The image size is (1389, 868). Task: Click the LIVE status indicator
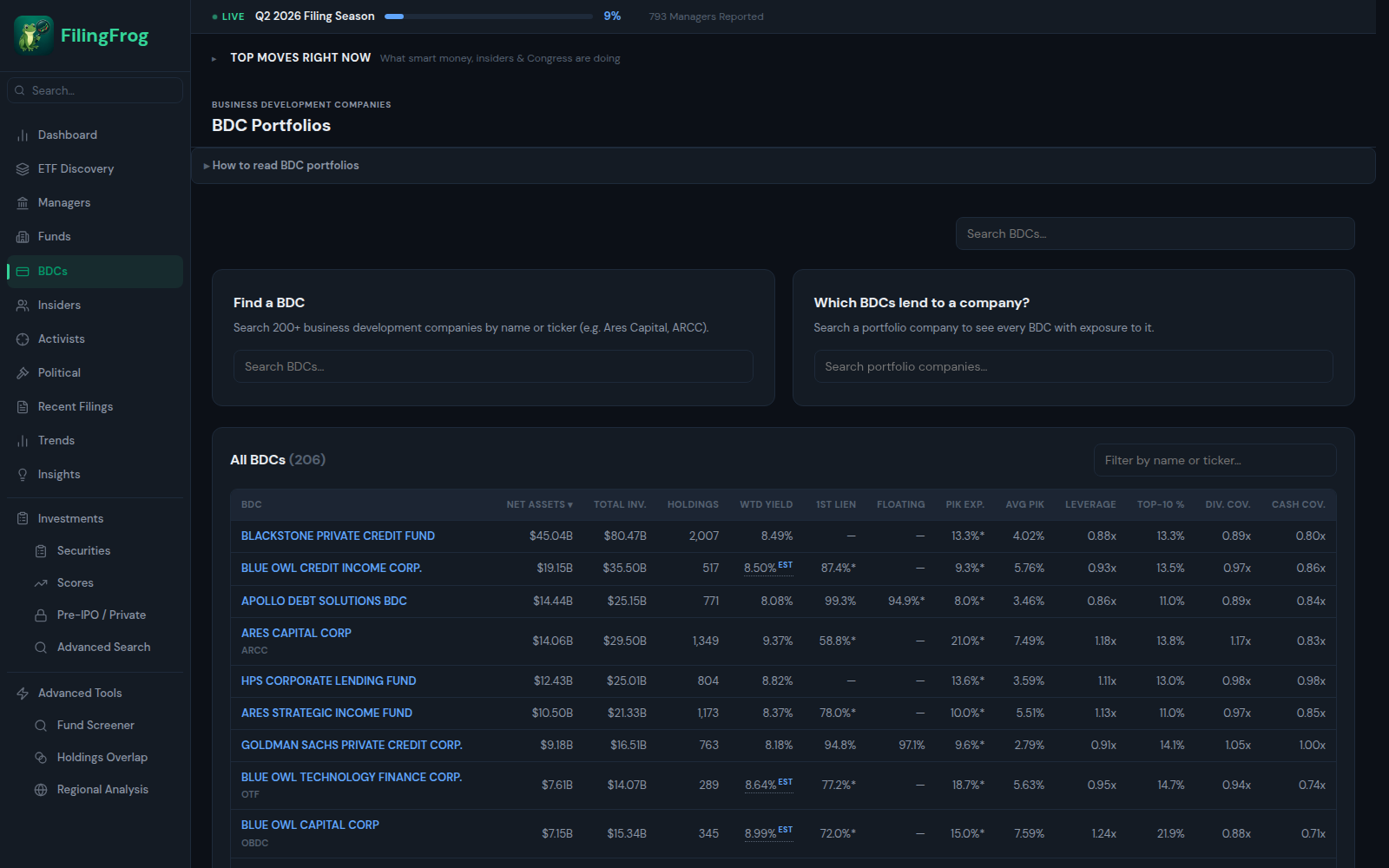(228, 16)
